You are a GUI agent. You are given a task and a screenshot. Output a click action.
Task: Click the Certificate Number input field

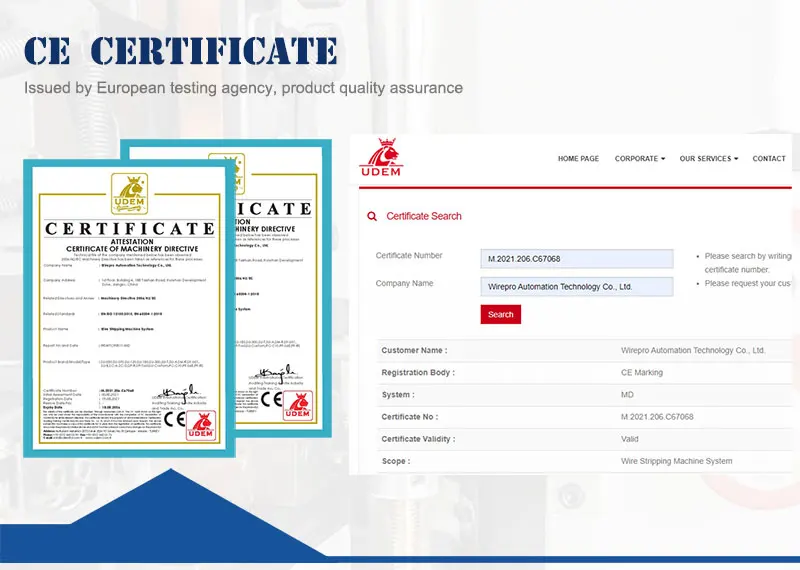click(x=577, y=259)
